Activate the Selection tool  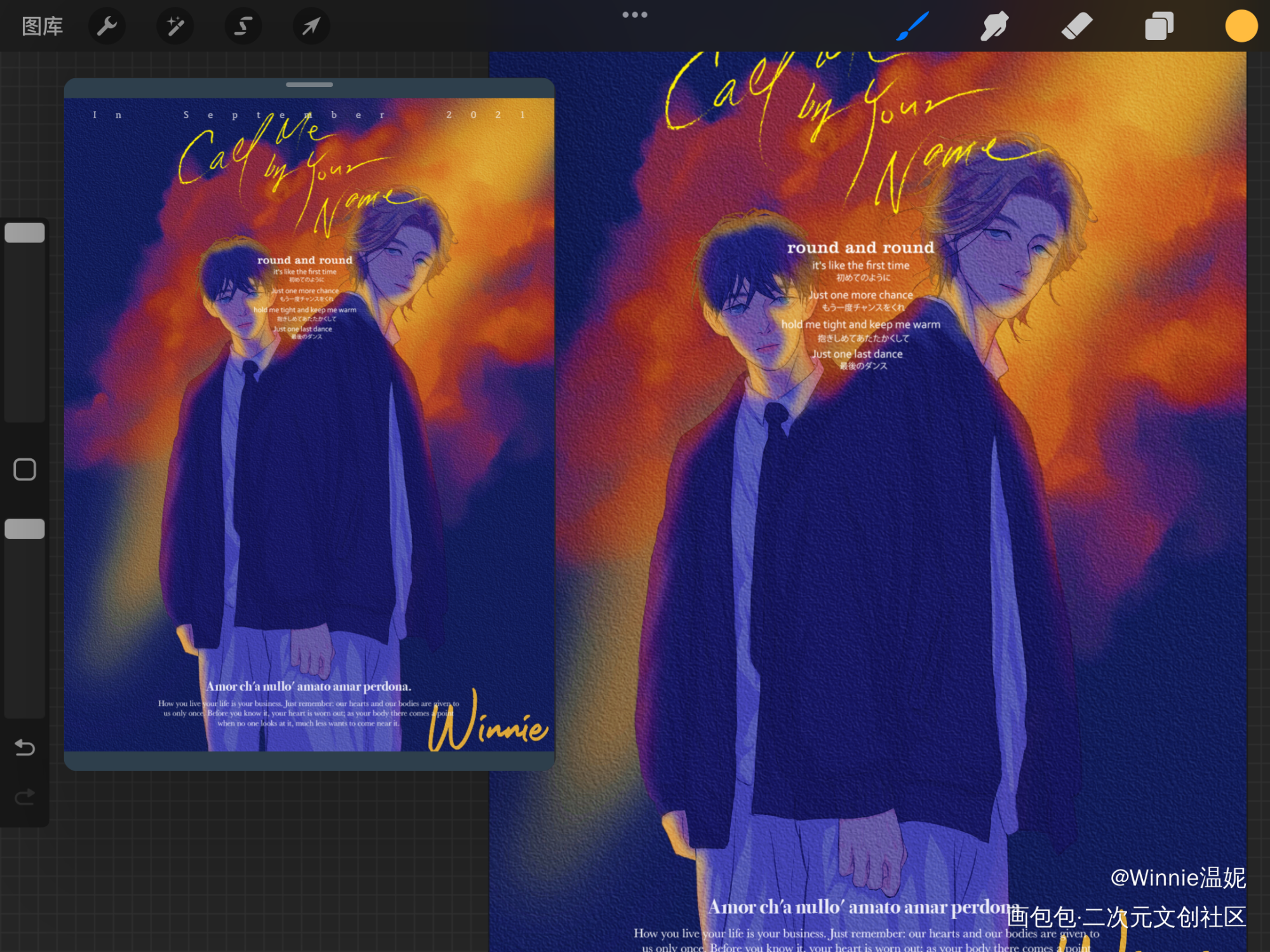point(243,27)
